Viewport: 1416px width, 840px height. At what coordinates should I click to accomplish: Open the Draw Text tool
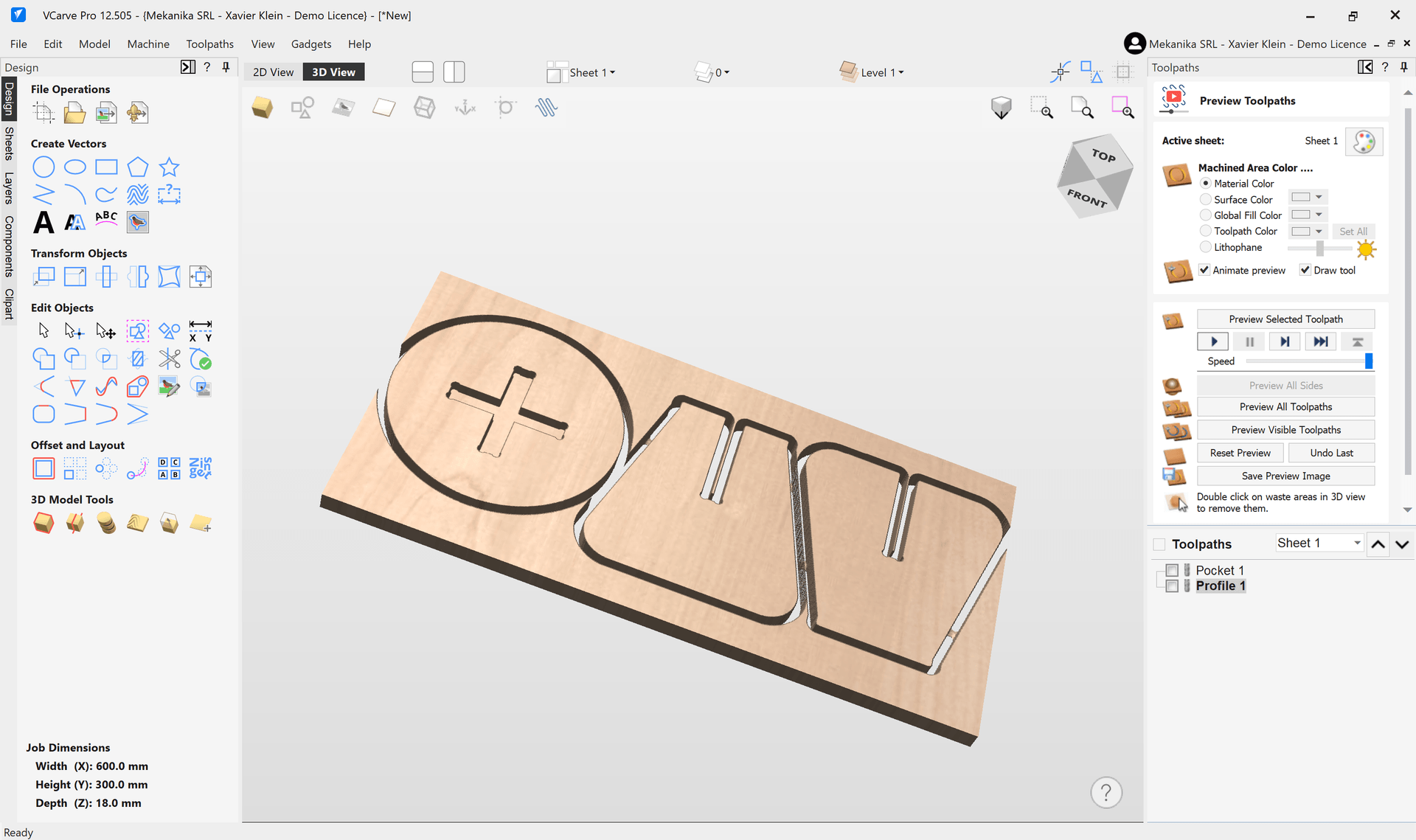[x=43, y=222]
